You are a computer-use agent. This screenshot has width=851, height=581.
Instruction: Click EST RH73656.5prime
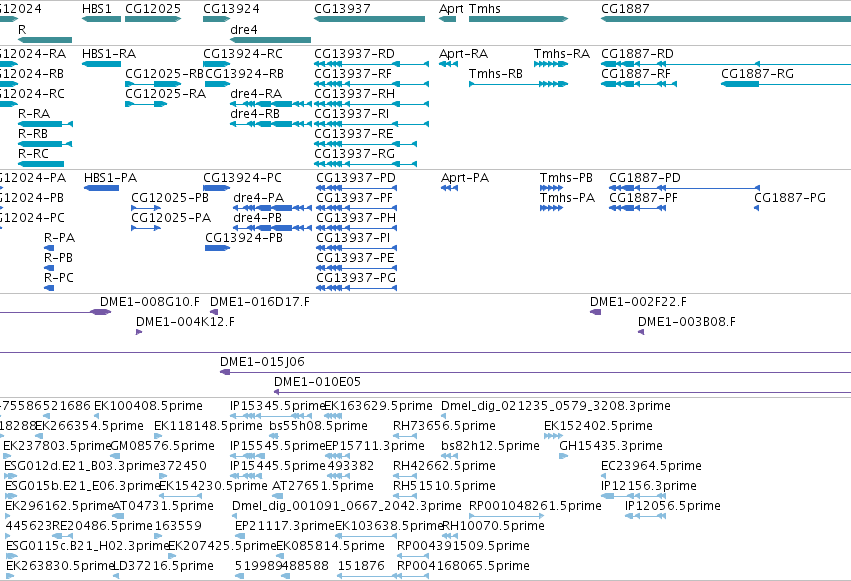pyautogui.click(x=405, y=436)
